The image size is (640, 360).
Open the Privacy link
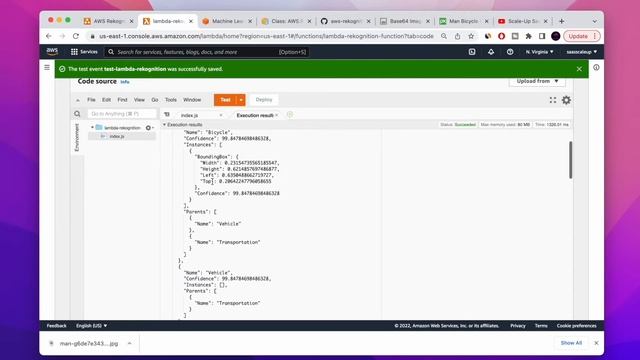[x=518, y=326]
